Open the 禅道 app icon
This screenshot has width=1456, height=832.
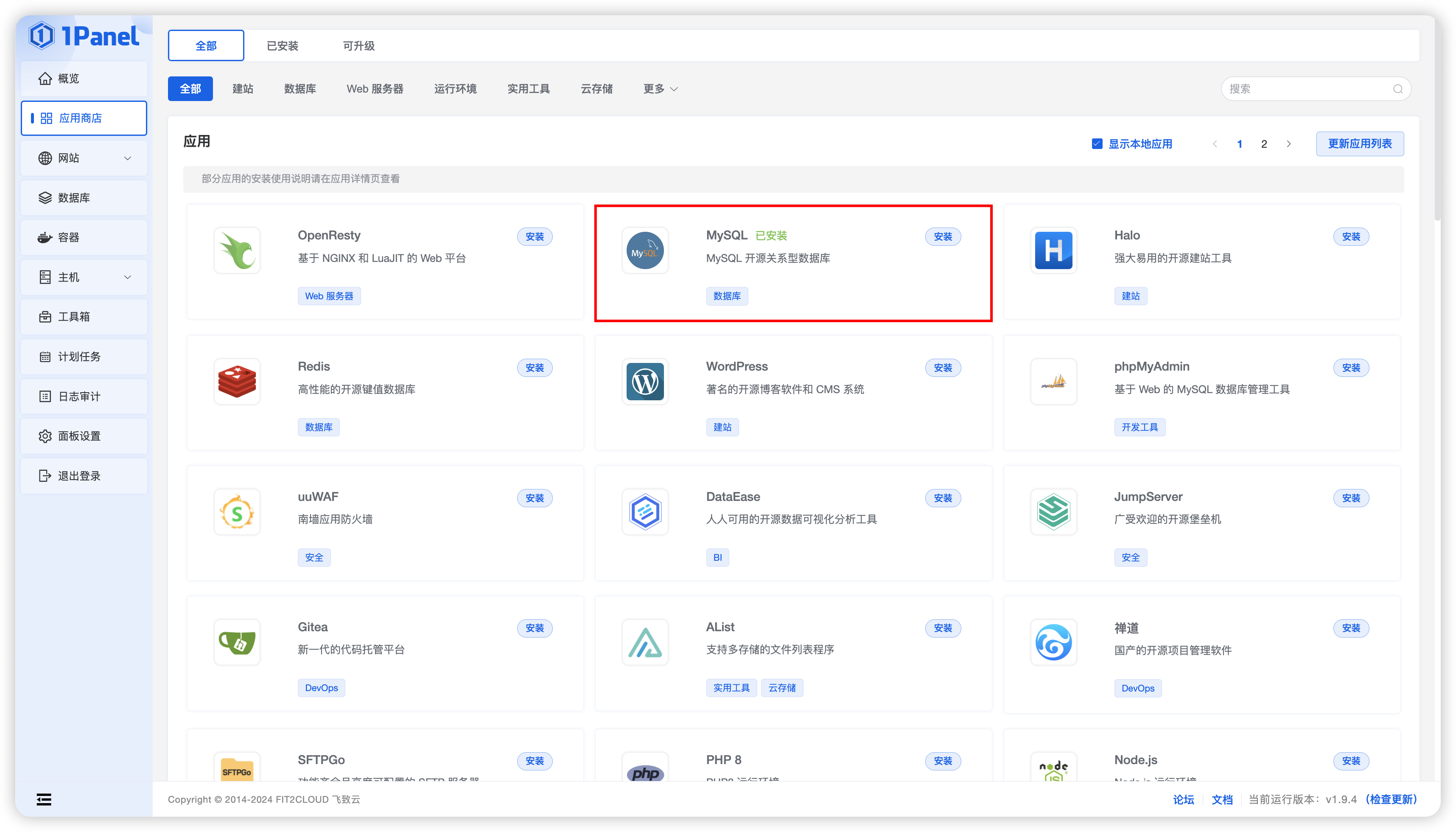[1053, 642]
